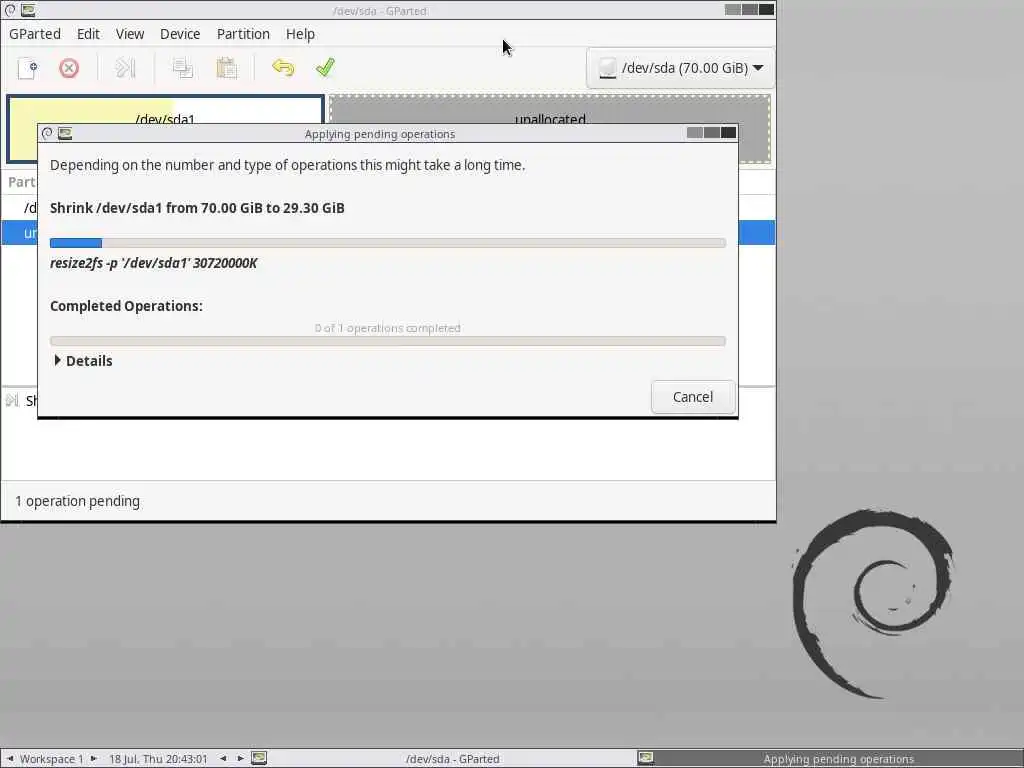Click the window menu icon of the Applying dialog title bar

(x=47, y=133)
